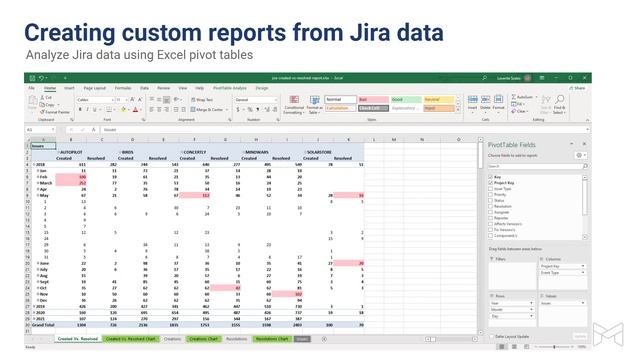The height and width of the screenshot is (360, 640).
Task: Open the number format General dropdown
Action: 276,100
